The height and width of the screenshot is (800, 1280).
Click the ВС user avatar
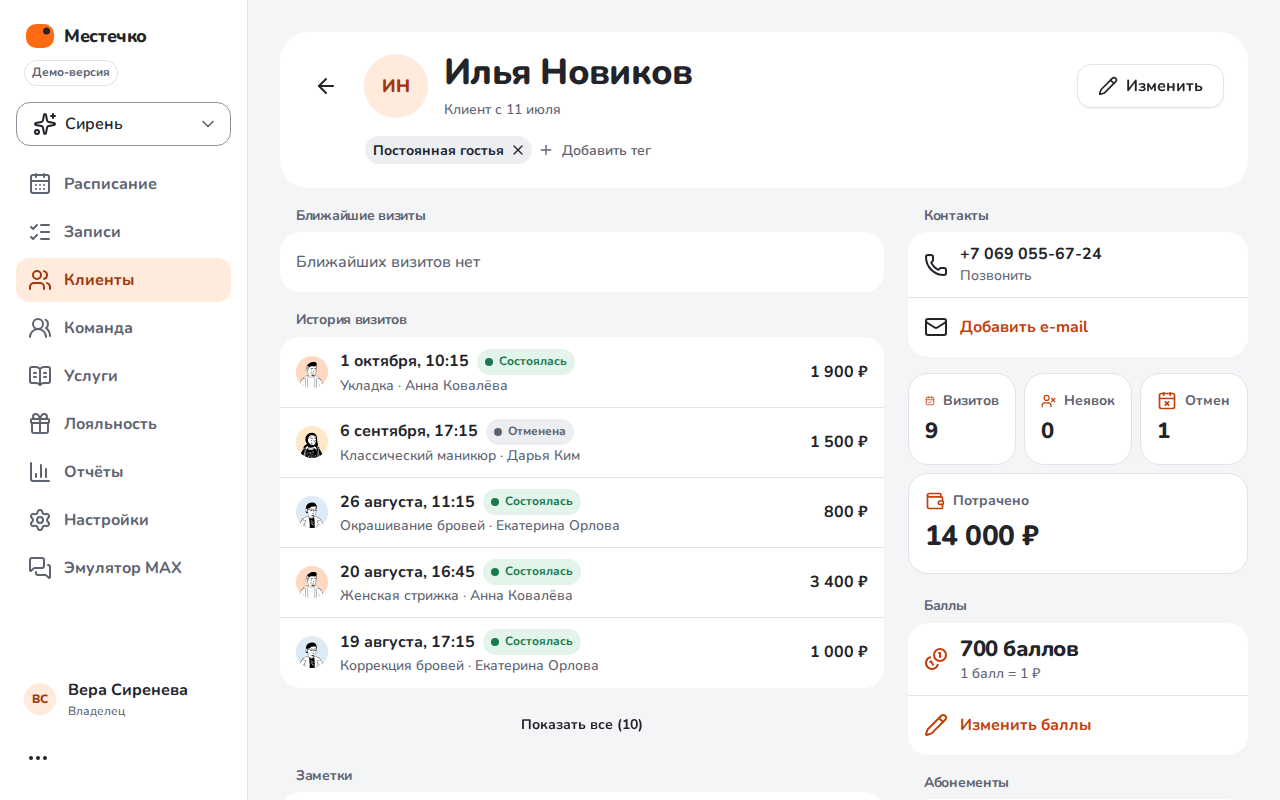pos(40,699)
